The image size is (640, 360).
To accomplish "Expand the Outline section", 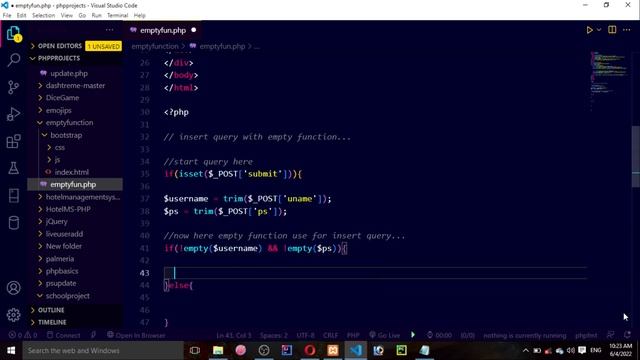I will (x=51, y=310).
